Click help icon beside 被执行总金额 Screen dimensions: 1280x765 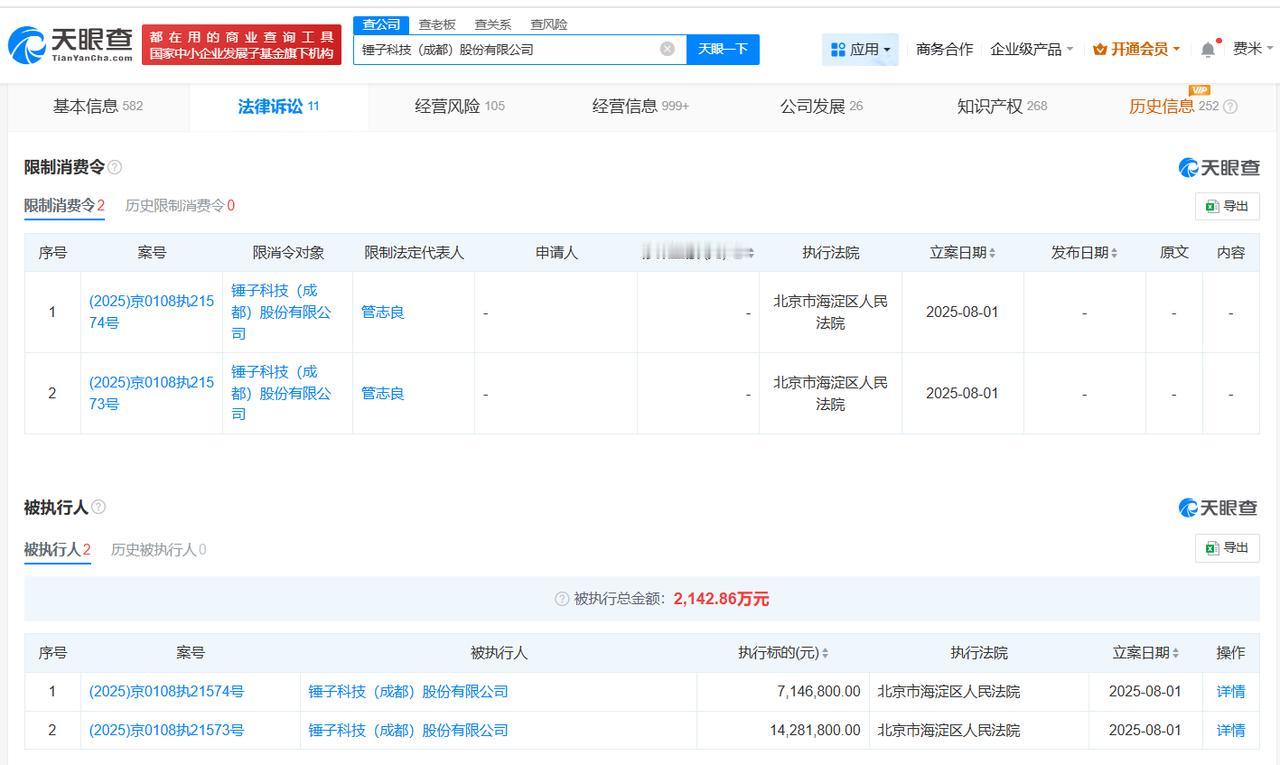562,599
